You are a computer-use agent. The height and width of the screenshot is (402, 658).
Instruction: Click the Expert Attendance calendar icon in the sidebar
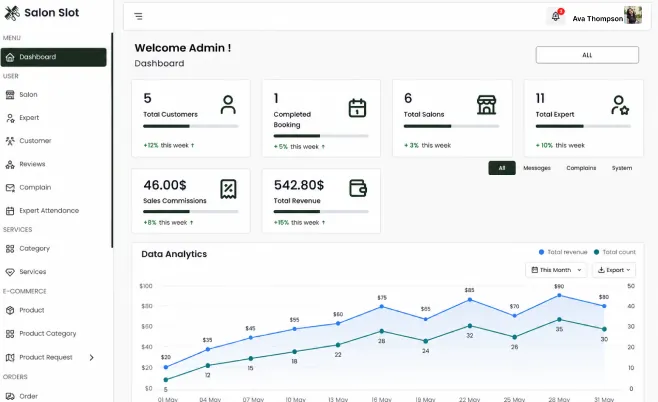tap(10, 211)
